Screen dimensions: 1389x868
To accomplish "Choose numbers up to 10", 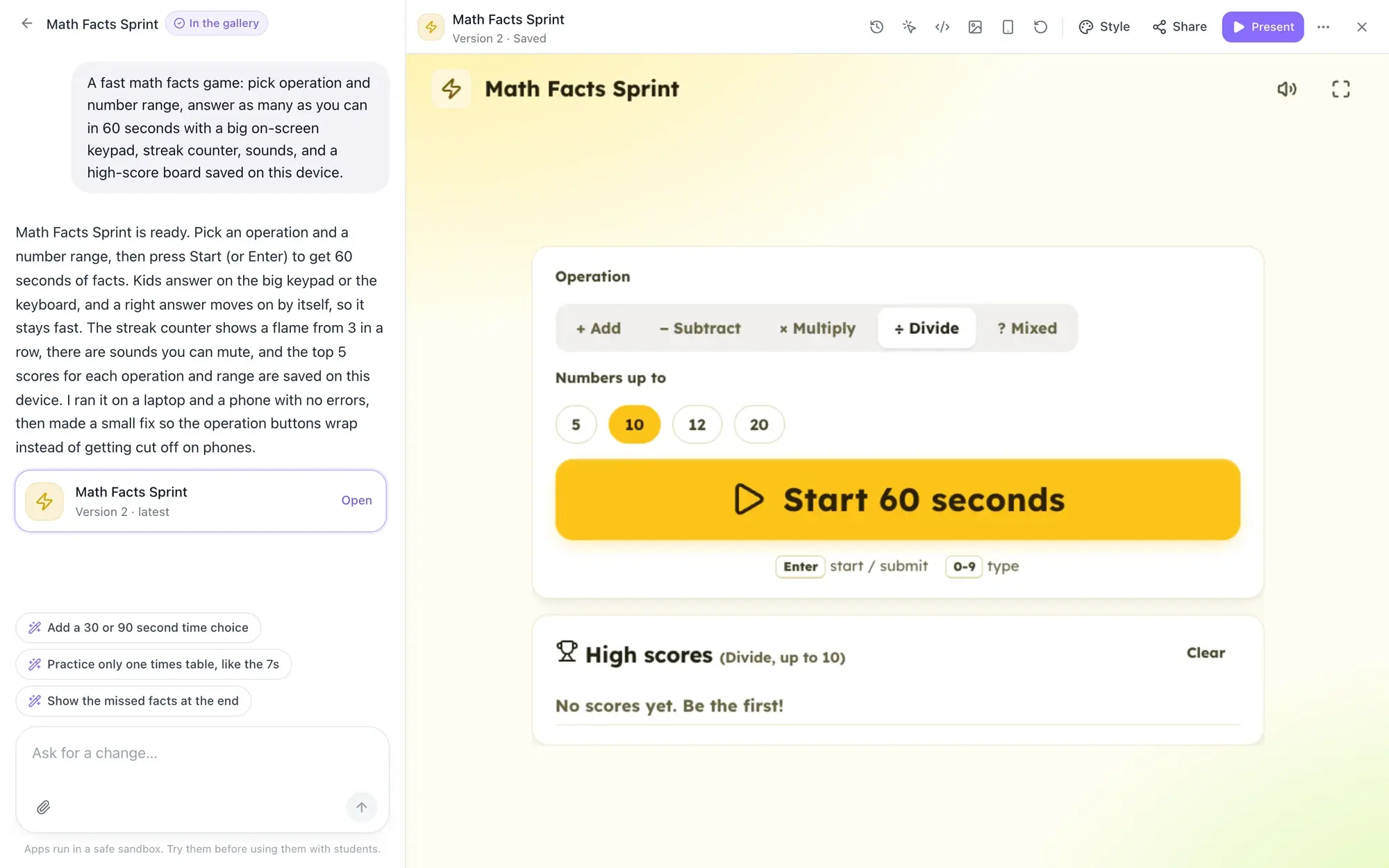I will tap(634, 424).
